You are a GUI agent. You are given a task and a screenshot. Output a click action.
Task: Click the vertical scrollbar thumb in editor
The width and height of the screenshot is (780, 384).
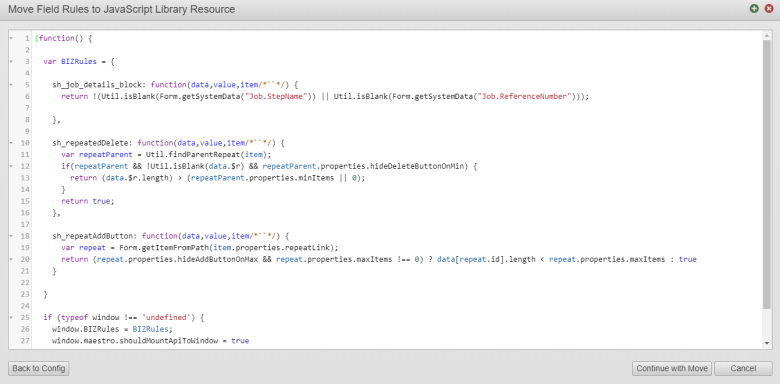click(x=767, y=174)
